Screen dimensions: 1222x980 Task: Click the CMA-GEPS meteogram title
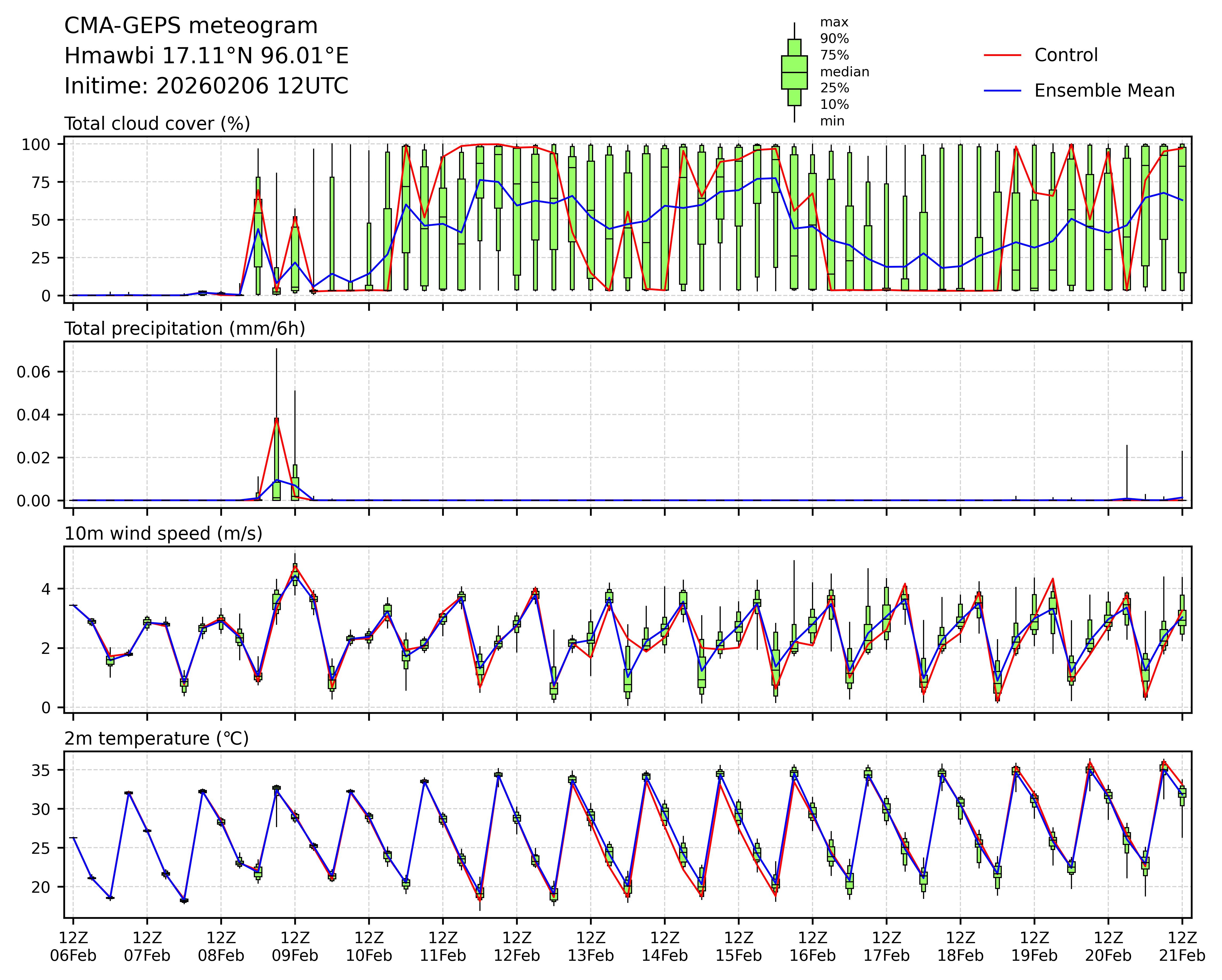click(x=191, y=26)
